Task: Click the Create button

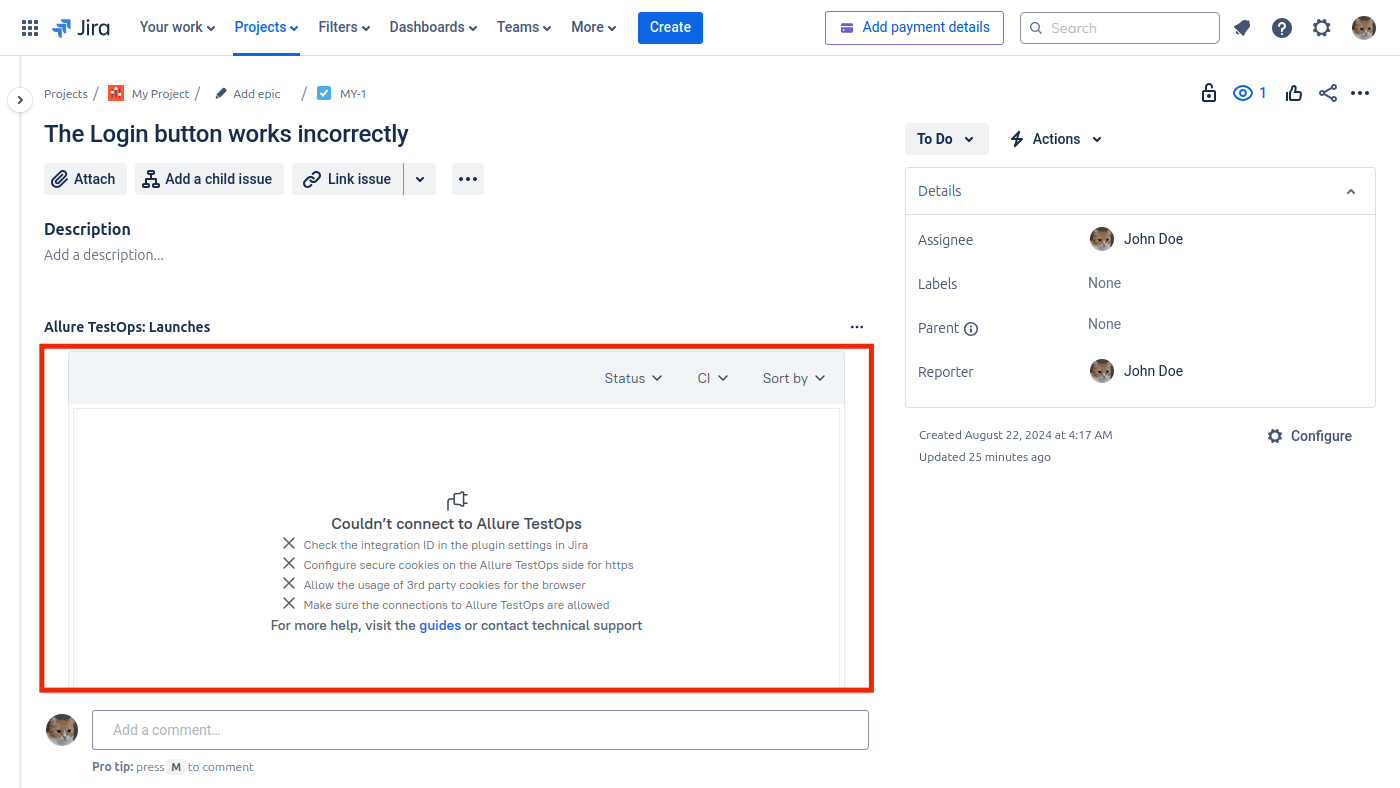Action: click(670, 27)
